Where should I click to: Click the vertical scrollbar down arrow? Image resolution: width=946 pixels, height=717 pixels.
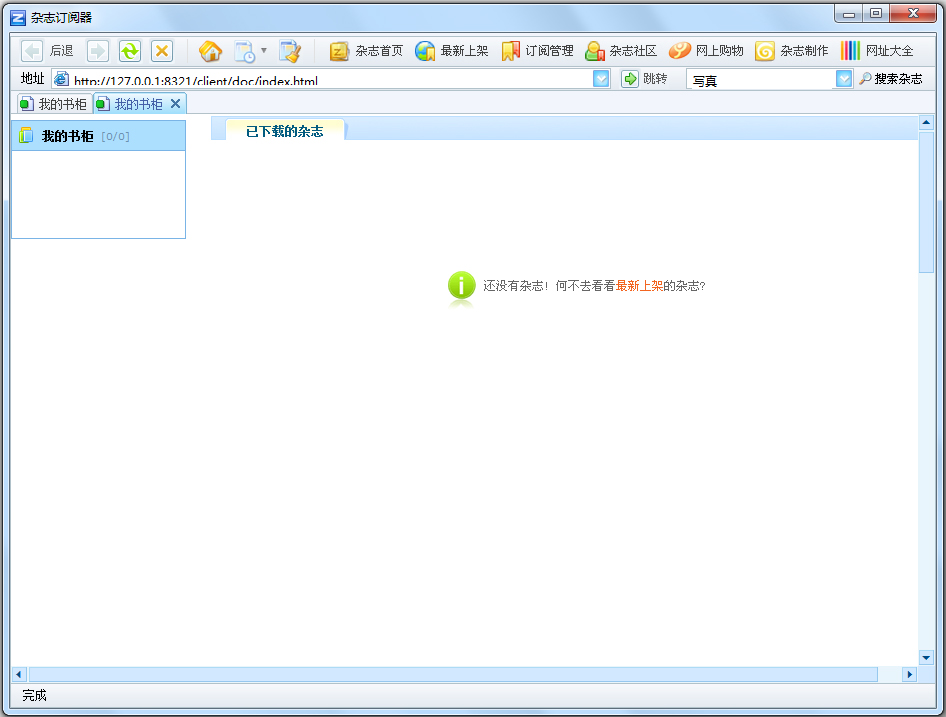point(926,657)
